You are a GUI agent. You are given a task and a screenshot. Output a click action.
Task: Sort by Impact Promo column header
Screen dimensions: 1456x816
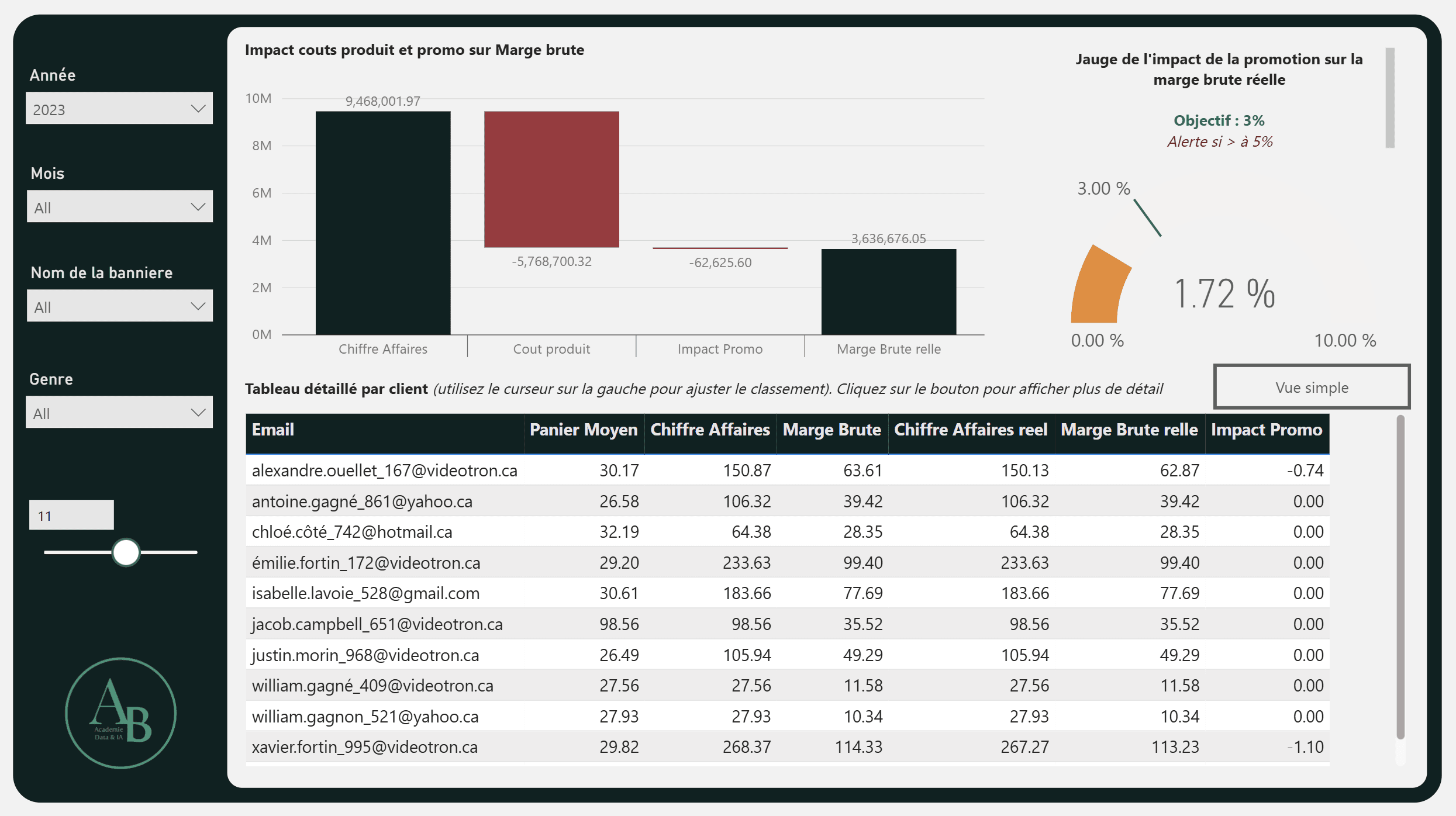click(1267, 430)
